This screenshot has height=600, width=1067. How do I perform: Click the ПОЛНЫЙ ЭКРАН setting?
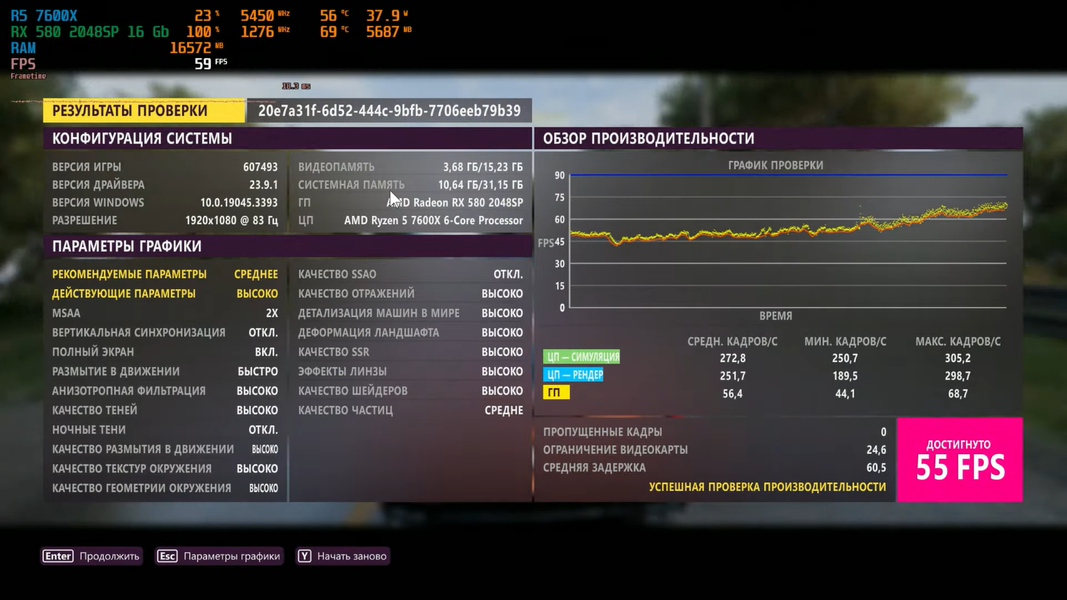click(165, 352)
